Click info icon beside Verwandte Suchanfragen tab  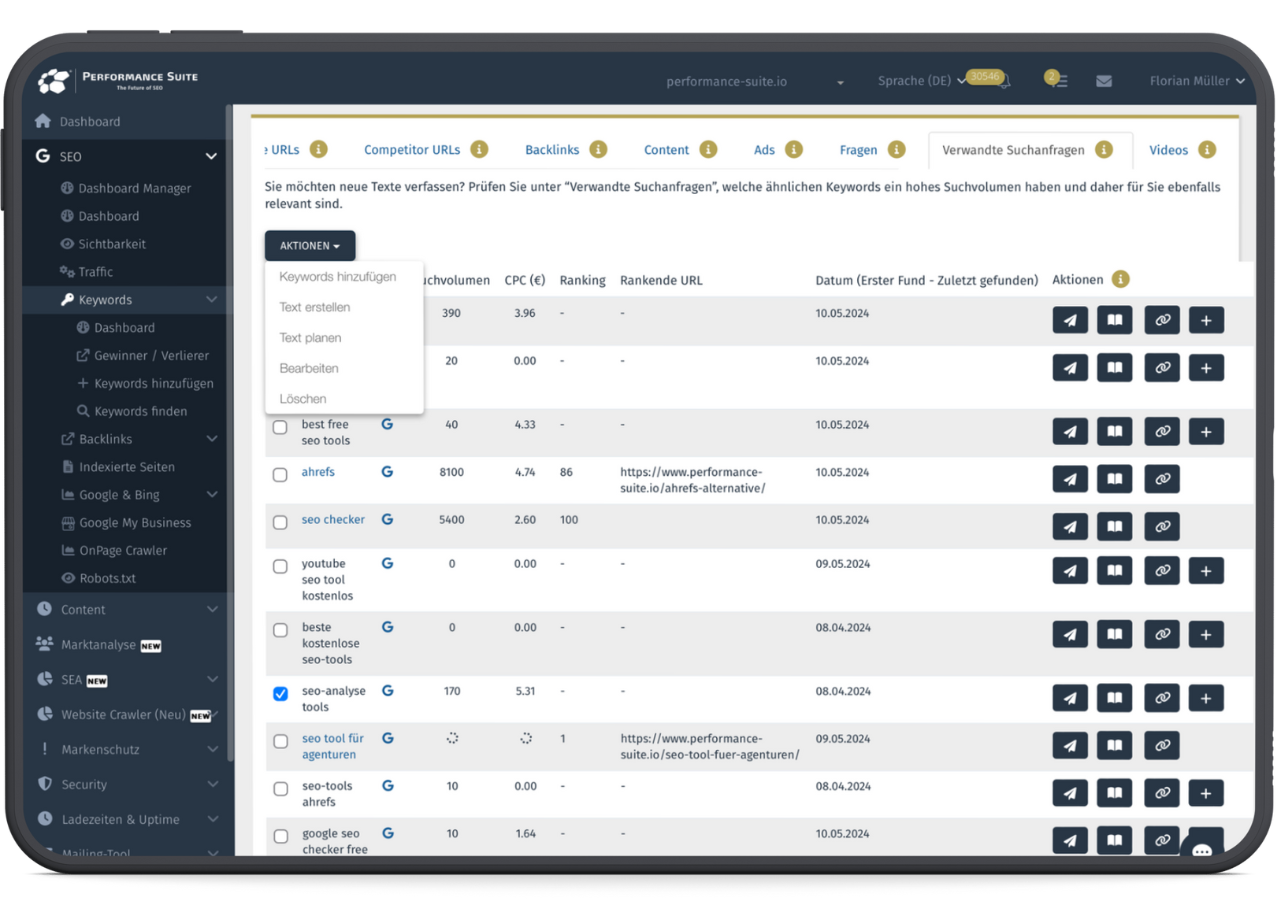(x=1104, y=150)
